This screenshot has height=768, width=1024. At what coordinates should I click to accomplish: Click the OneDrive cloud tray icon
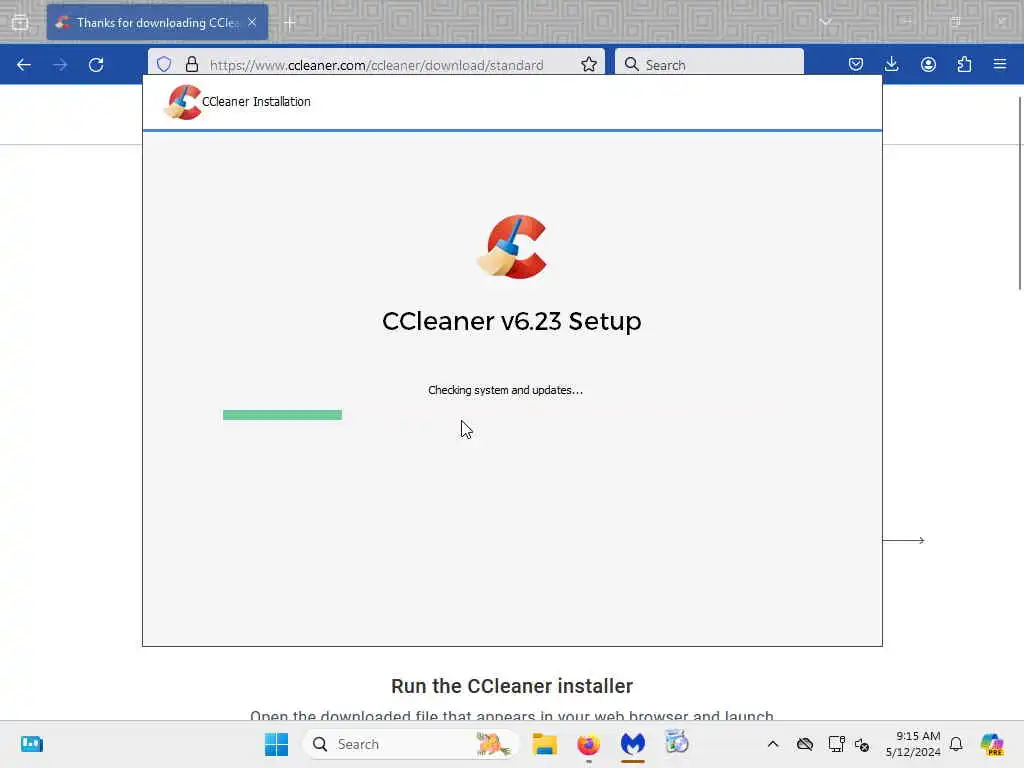coord(805,744)
